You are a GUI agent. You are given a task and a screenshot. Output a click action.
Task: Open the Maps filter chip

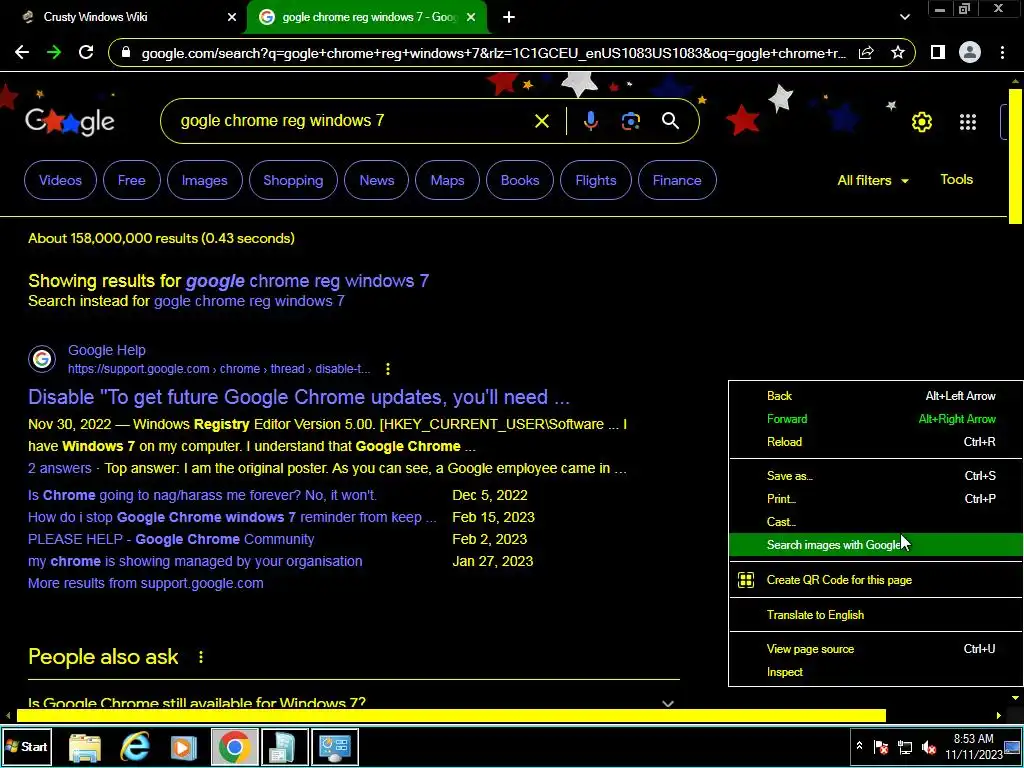tap(447, 180)
